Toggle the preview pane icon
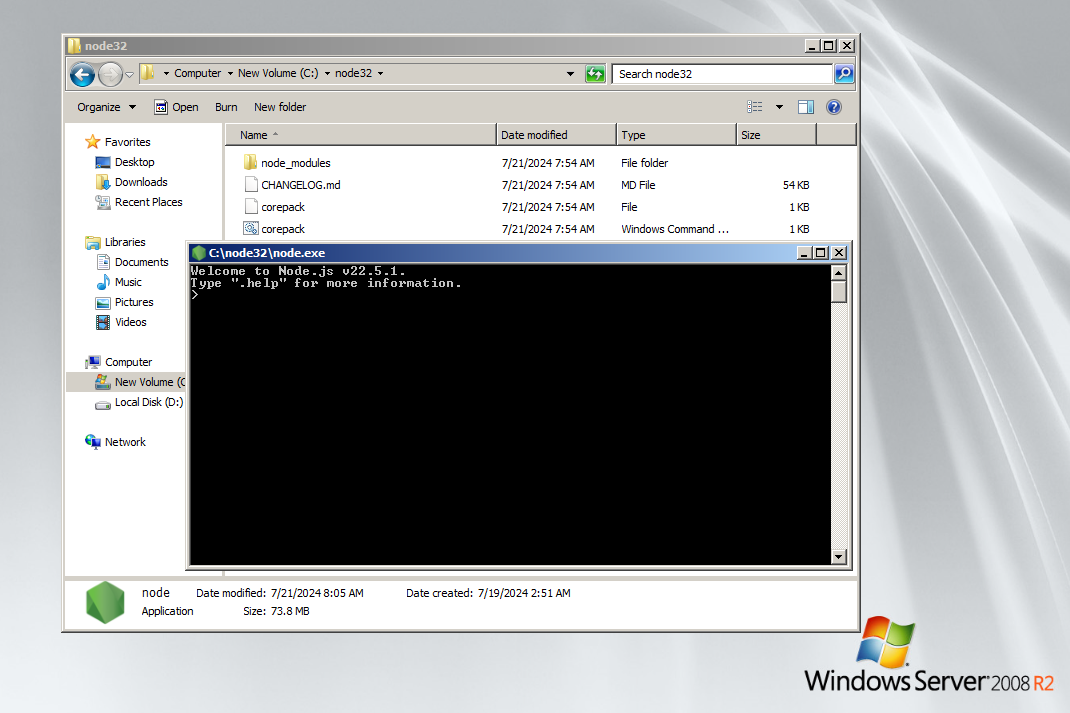 806,107
